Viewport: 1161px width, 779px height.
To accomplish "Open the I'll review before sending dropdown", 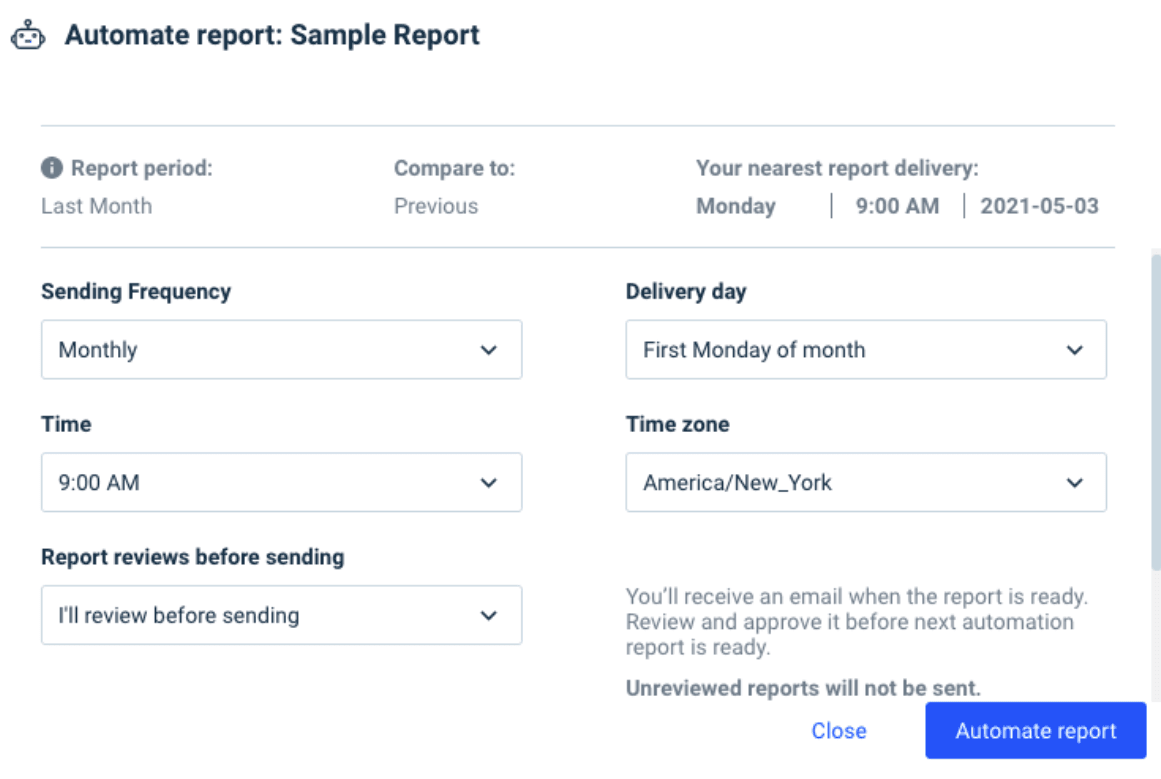I will click(x=280, y=616).
